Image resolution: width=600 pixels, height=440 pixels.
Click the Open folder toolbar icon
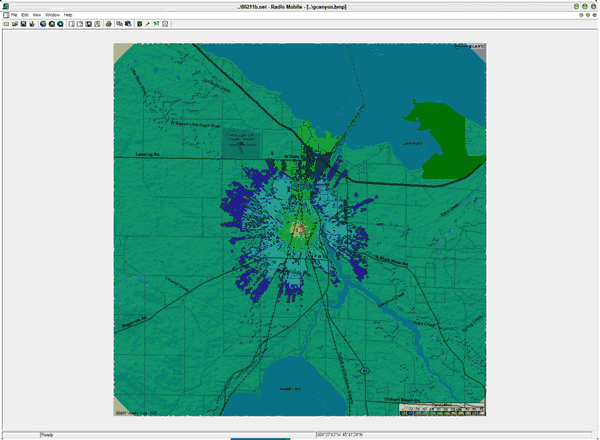point(14,23)
